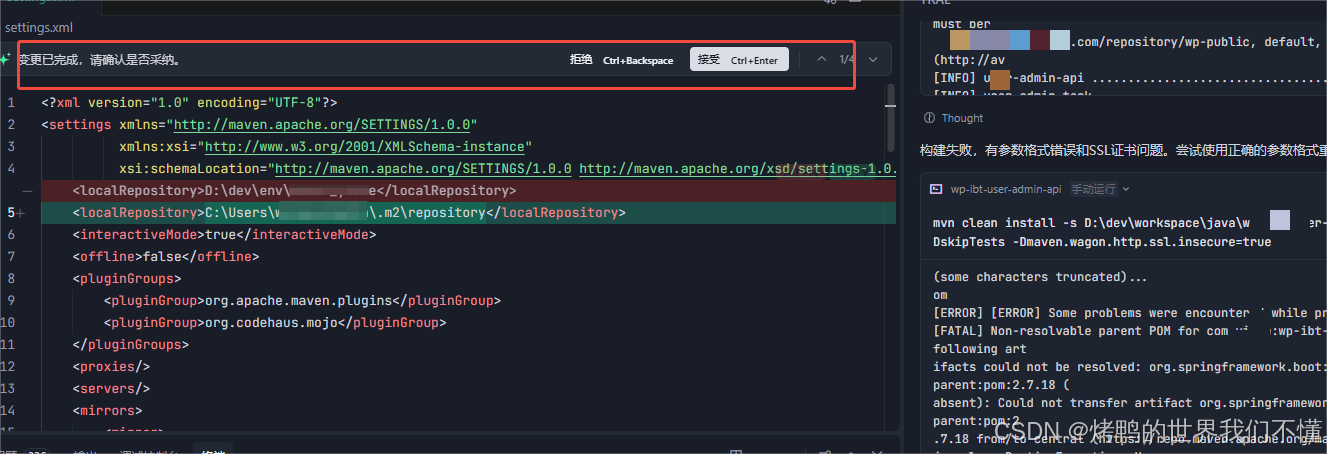The width and height of the screenshot is (1327, 454).
Task: Click line number 1 in the gutter
Action: click(11, 102)
